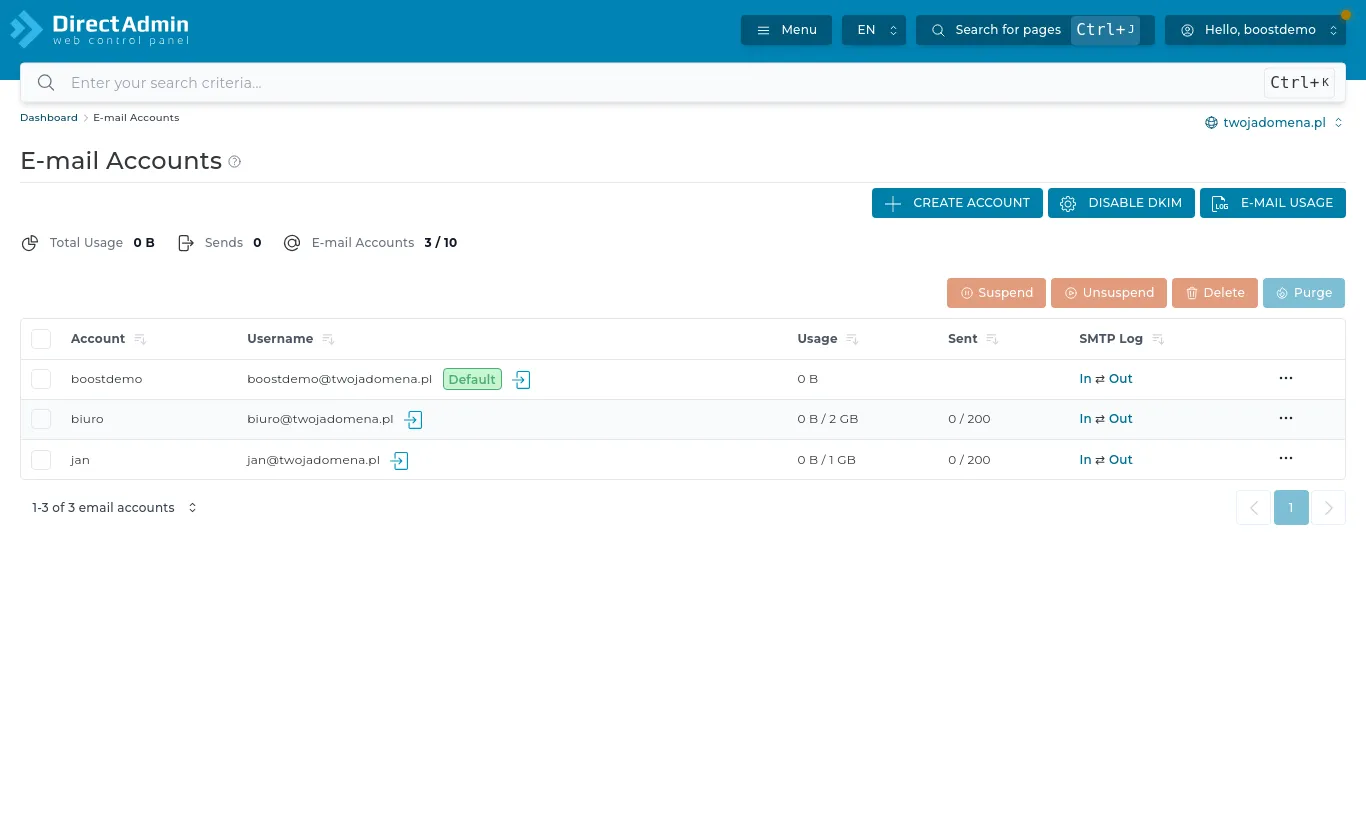Viewport: 1366px width, 820px height.
Task: Open the three-dot menu for biuro row
Action: click(1286, 418)
